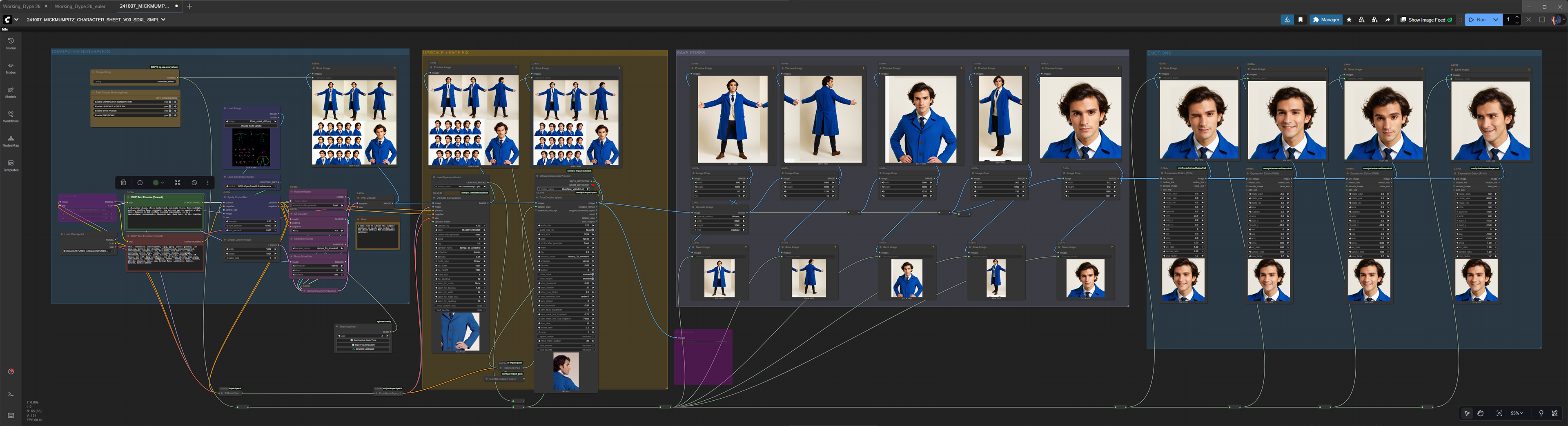
Task: Open the 55% zoom level dropdown
Action: pos(1517,413)
